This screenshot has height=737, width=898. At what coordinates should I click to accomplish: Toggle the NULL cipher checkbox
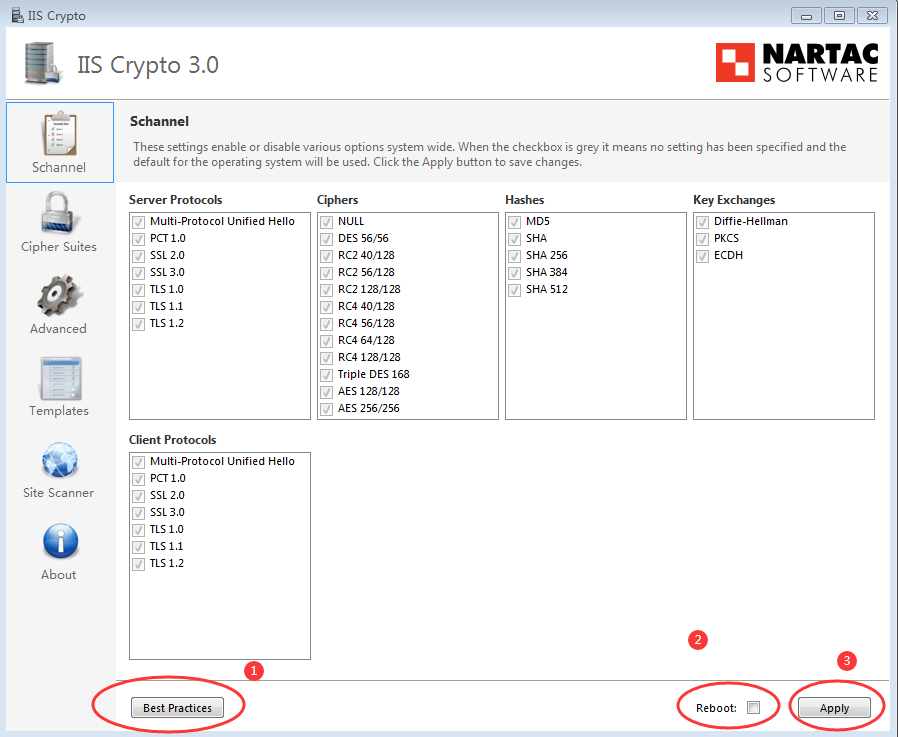point(326,222)
